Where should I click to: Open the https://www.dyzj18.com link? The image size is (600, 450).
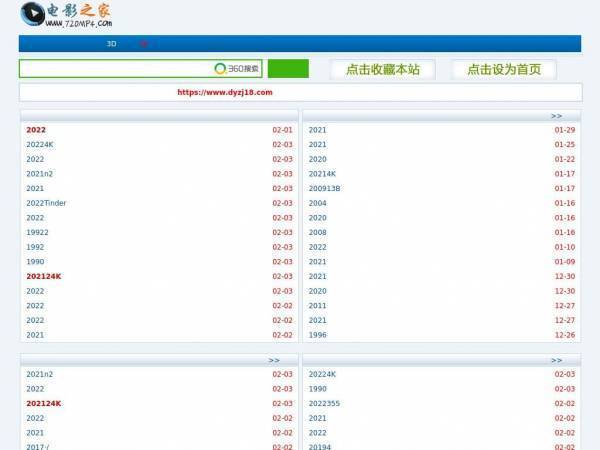click(x=225, y=92)
